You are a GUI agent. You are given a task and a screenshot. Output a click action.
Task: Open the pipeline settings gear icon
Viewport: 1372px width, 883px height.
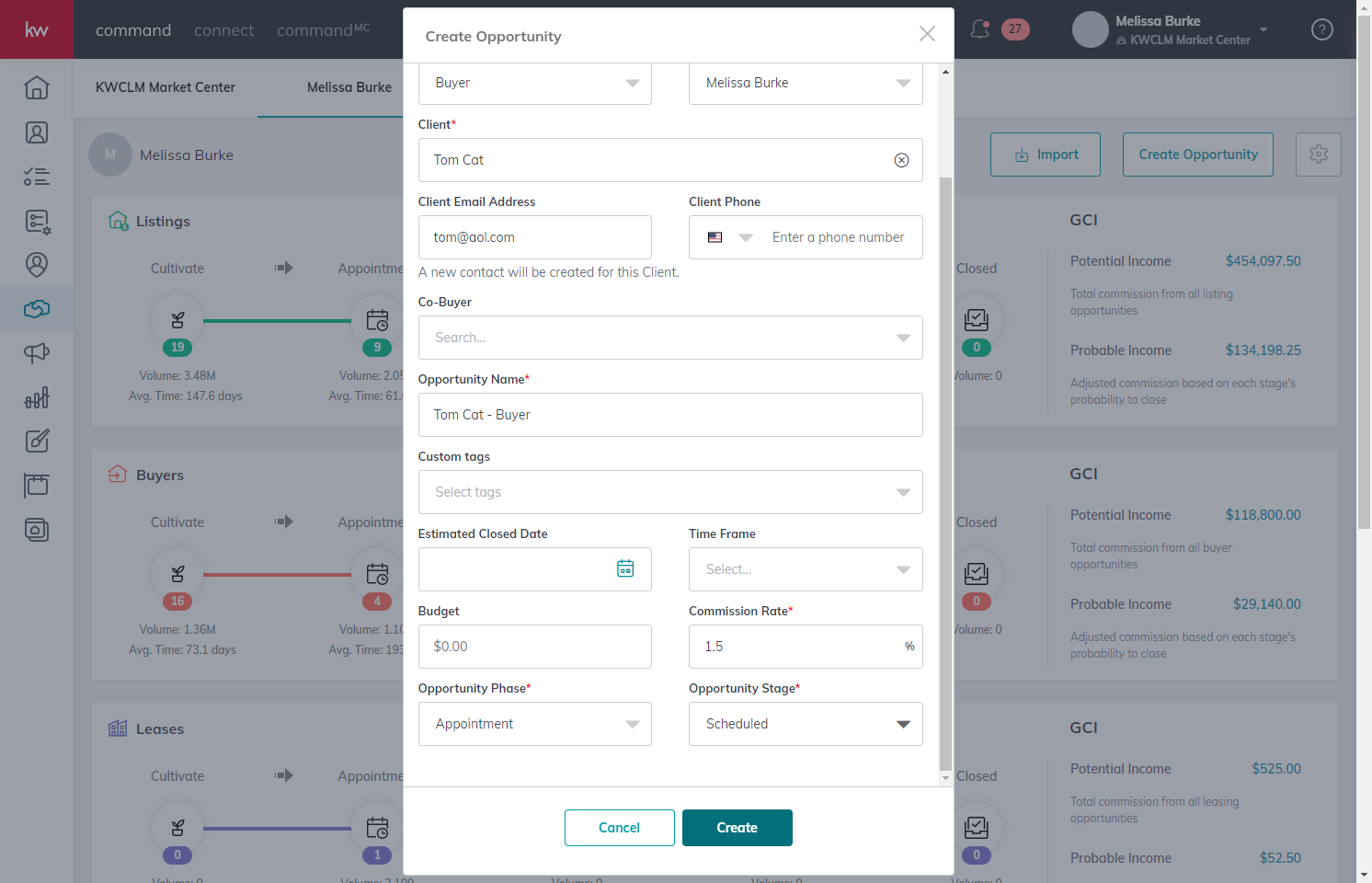tap(1319, 155)
